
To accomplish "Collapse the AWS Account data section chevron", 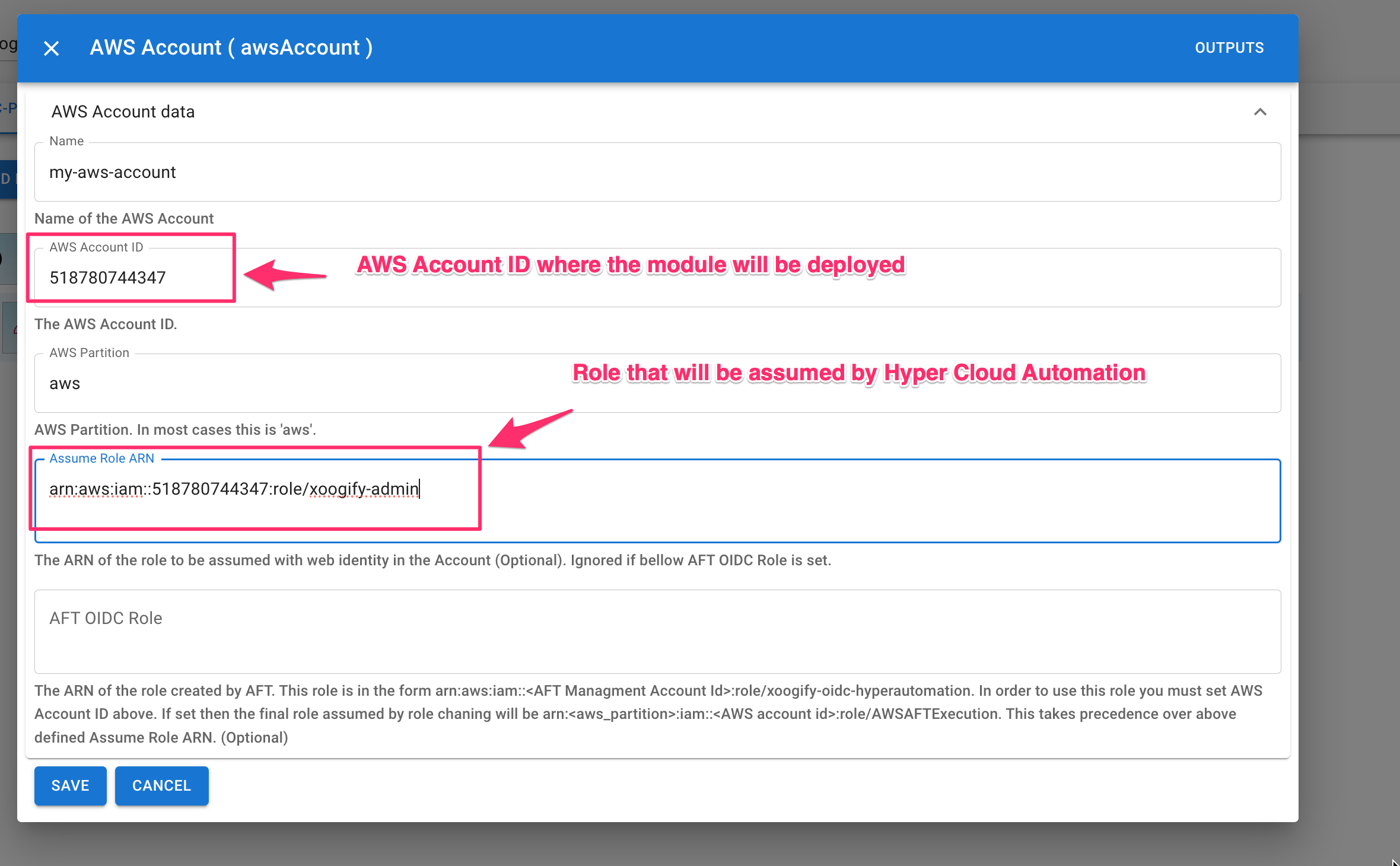I will click(x=1261, y=112).
